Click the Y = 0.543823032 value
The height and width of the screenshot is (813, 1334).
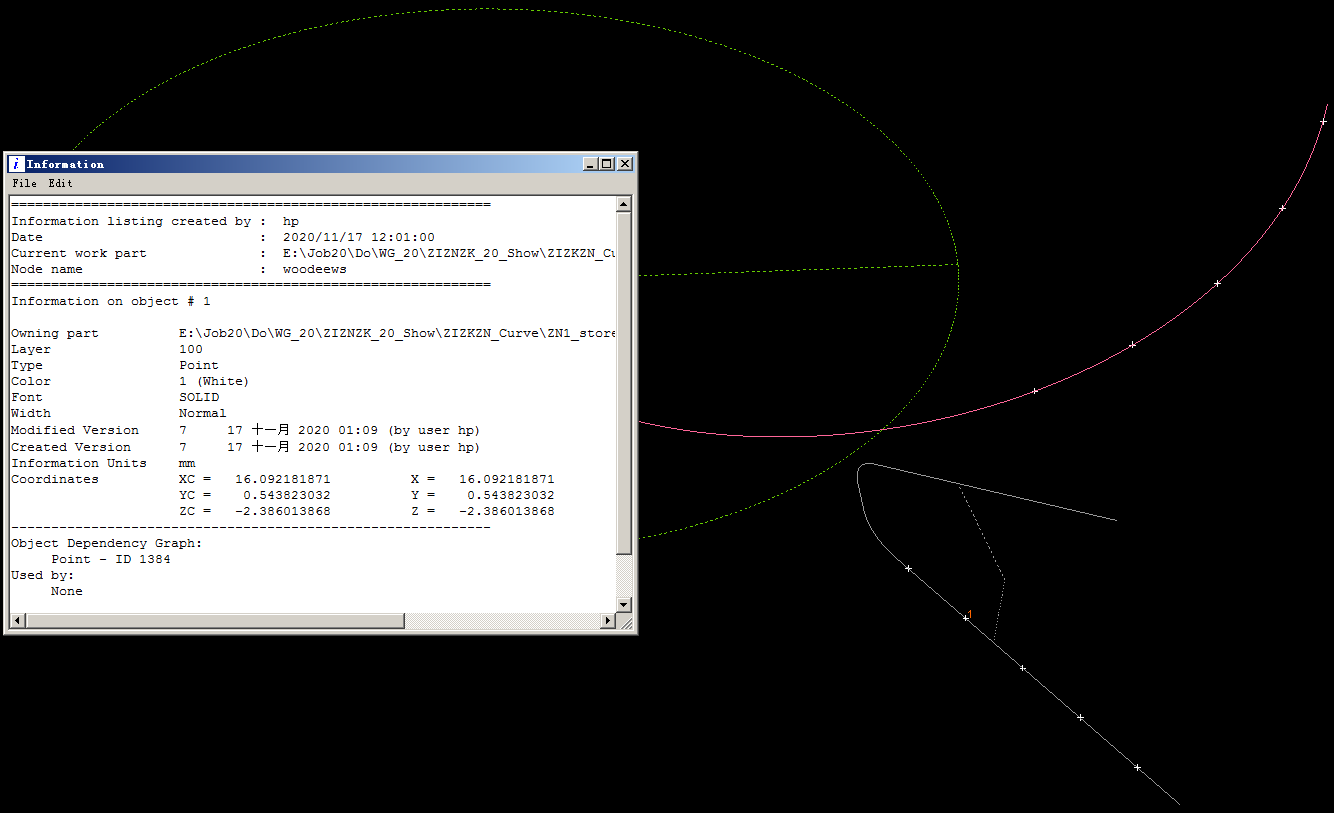[x=511, y=495]
